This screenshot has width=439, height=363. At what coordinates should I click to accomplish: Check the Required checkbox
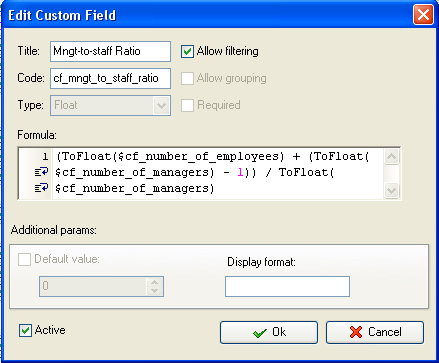pos(187,105)
